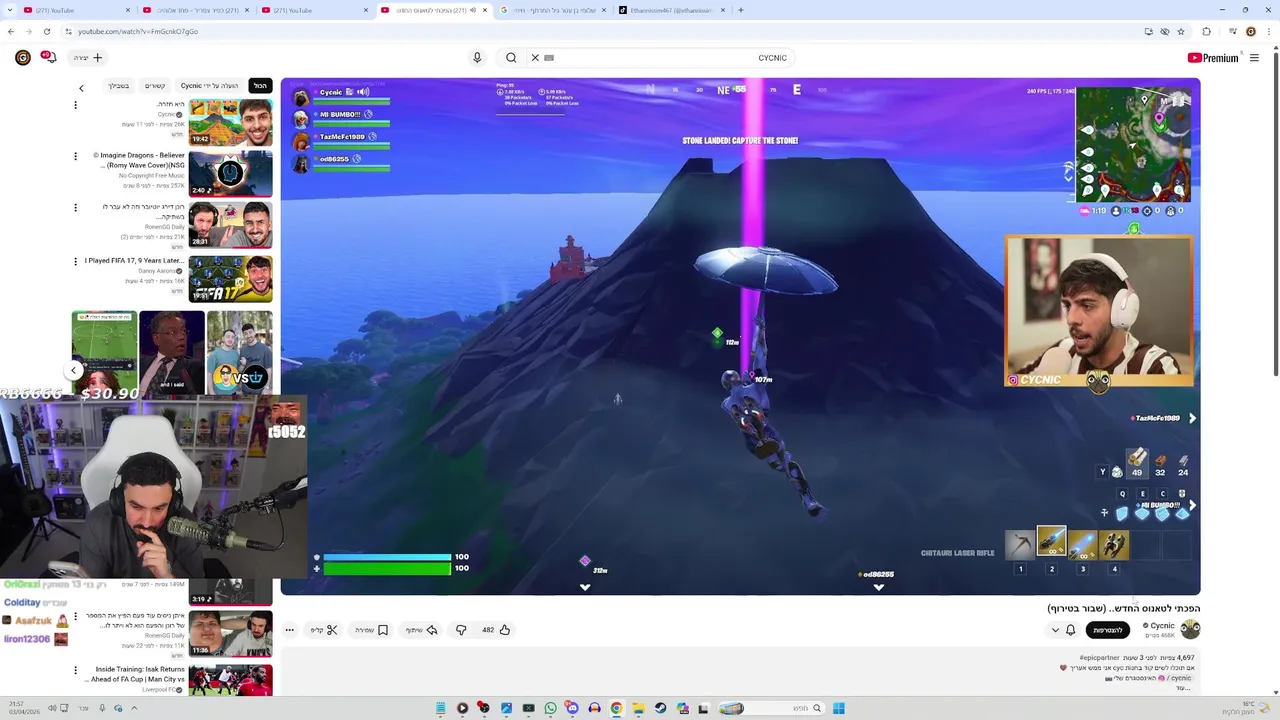The width and height of the screenshot is (1280, 720).
Task: Reload the page
Action: point(46,31)
